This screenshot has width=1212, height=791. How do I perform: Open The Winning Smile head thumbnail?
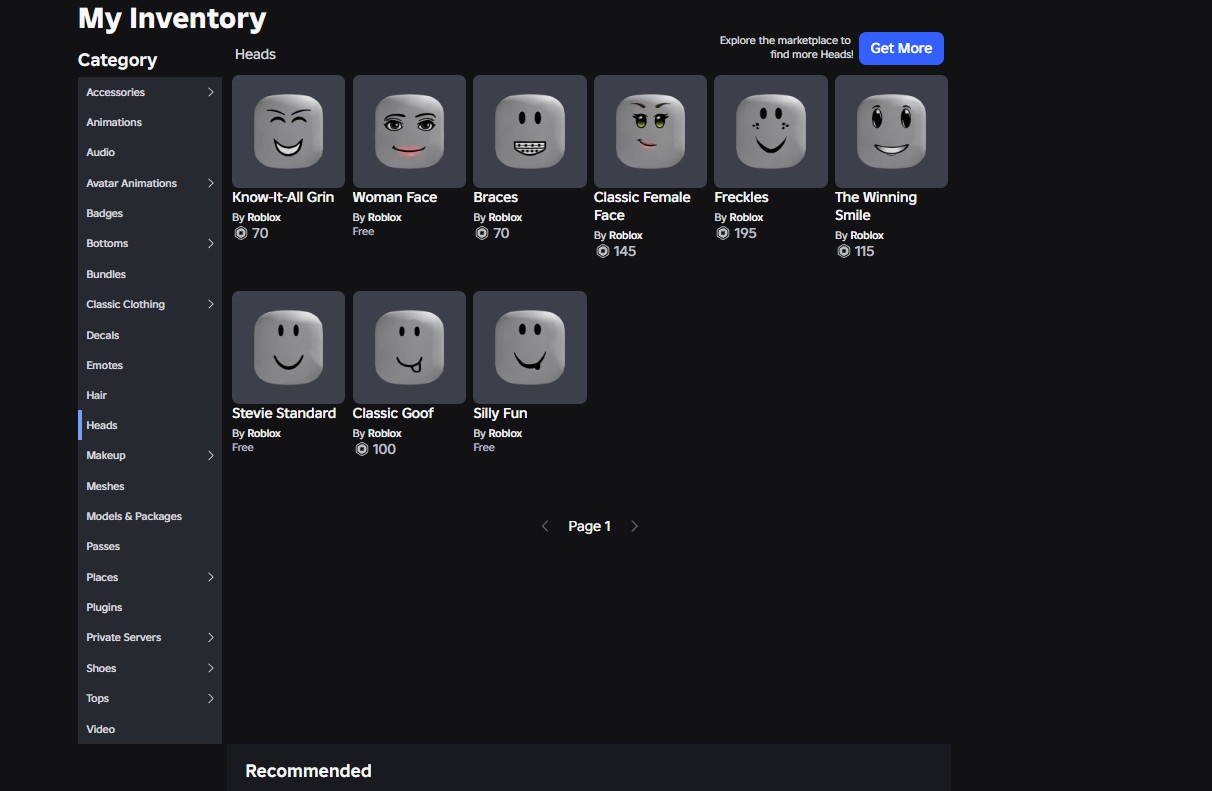point(891,131)
